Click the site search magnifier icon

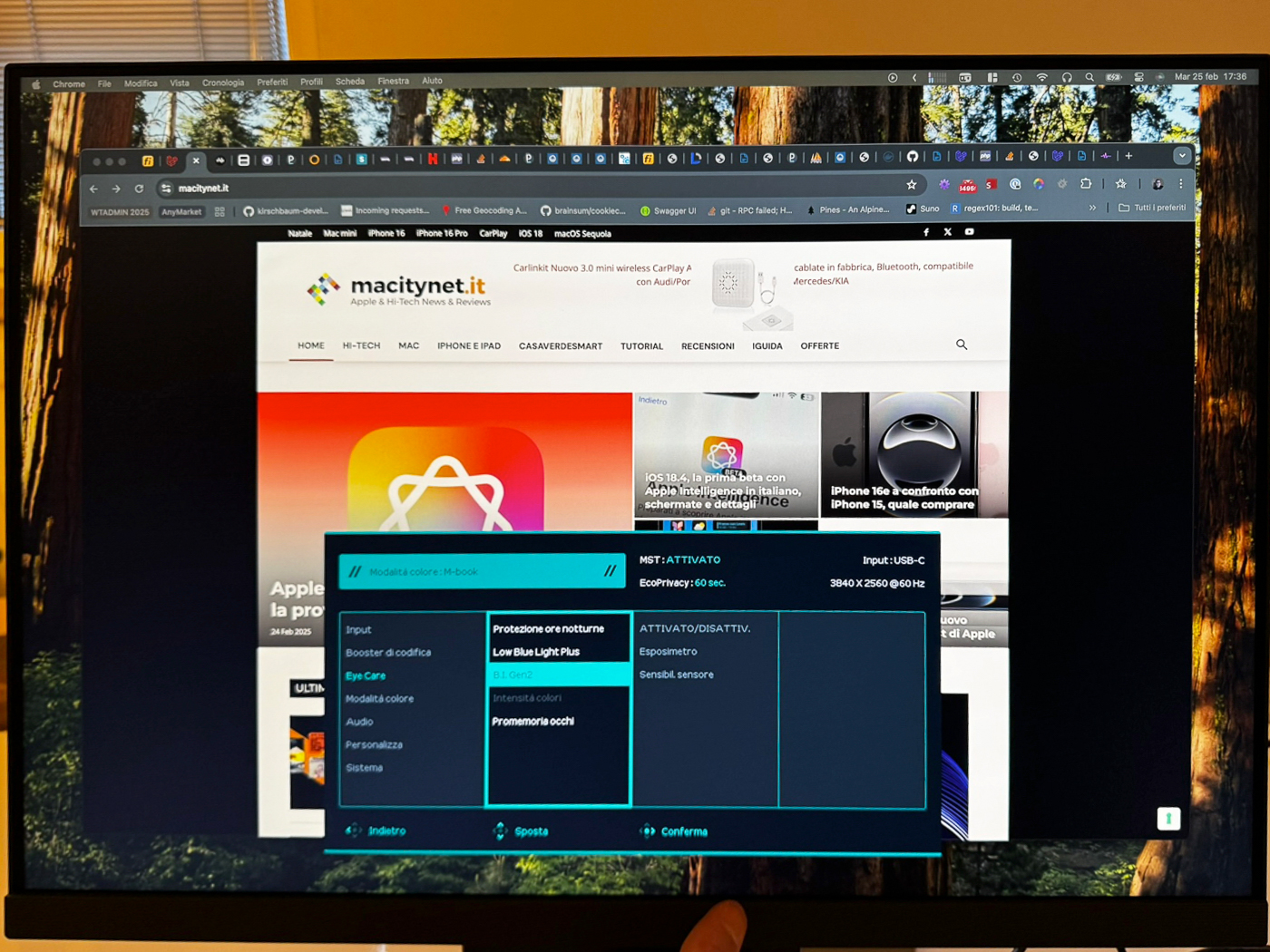pos(962,345)
